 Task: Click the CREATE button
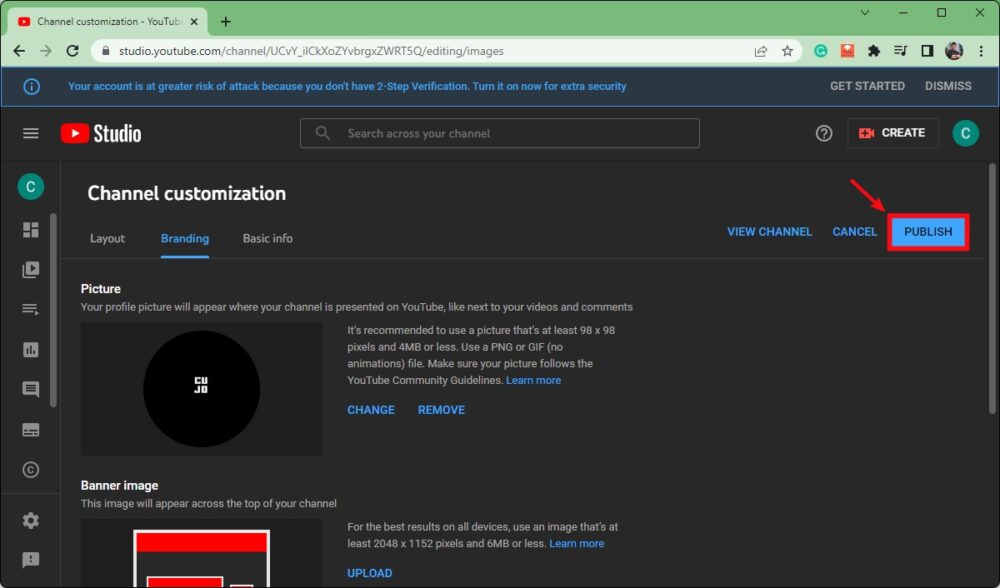(892, 133)
